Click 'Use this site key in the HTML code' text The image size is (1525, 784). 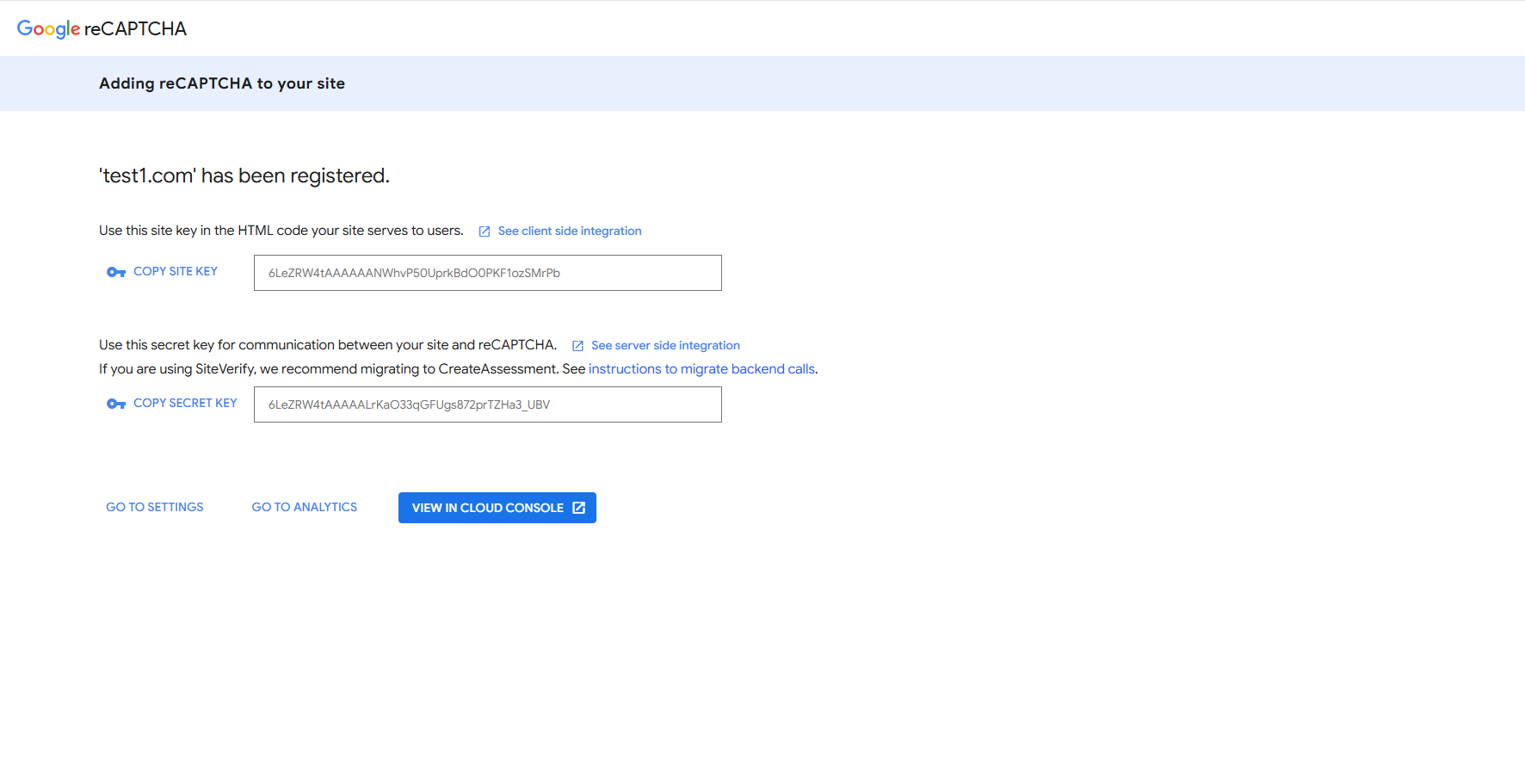tap(281, 231)
